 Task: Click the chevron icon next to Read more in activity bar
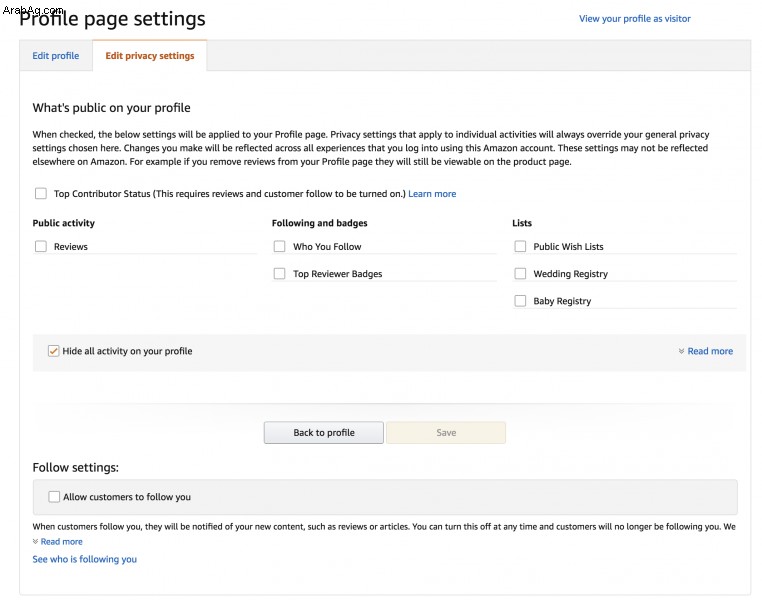(x=681, y=351)
